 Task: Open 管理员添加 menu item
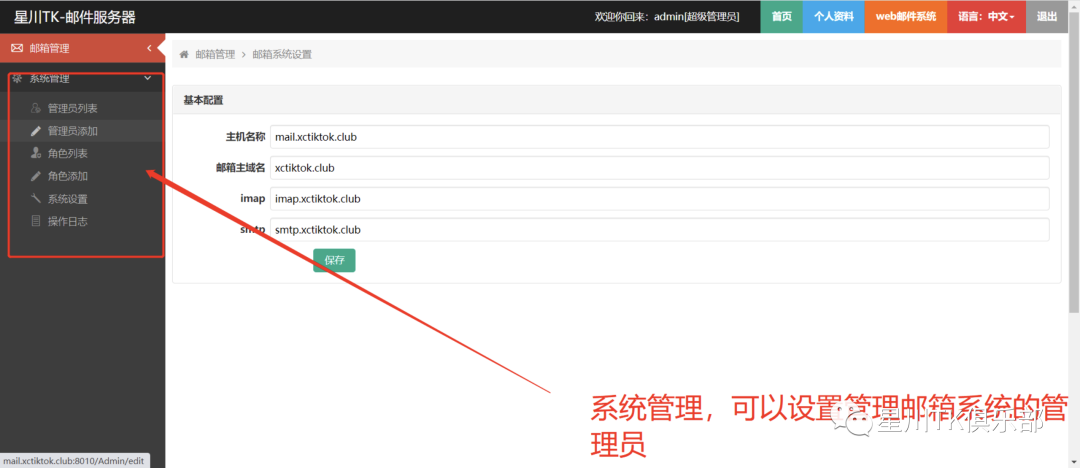click(x=72, y=131)
